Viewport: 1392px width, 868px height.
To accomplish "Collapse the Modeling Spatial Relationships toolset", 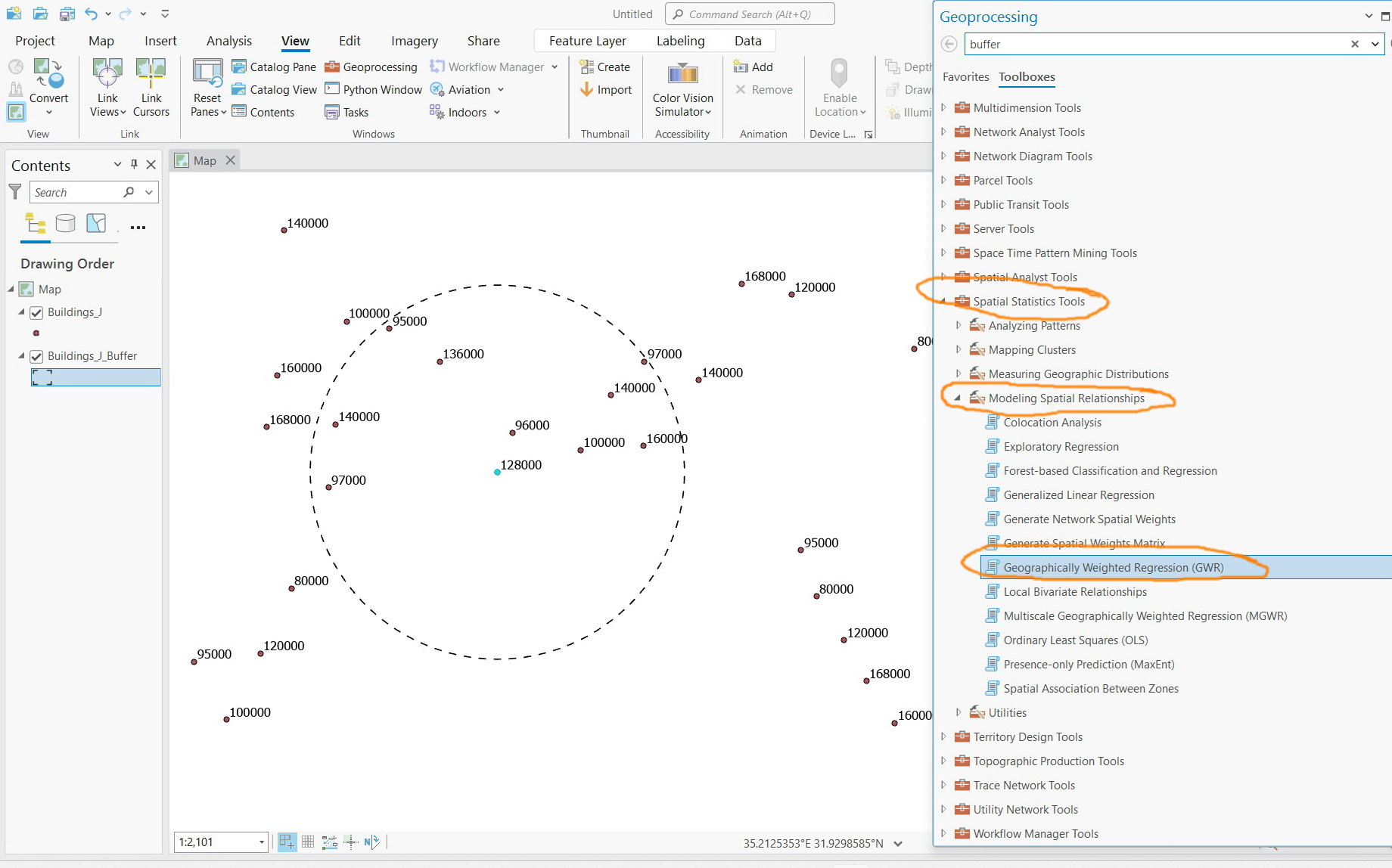I will pyautogui.click(x=958, y=398).
